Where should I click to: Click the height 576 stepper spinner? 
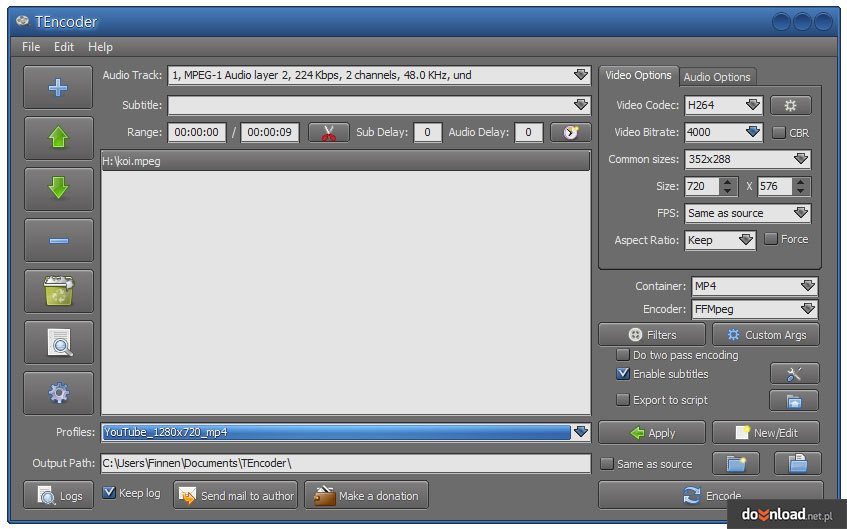[x=801, y=186]
